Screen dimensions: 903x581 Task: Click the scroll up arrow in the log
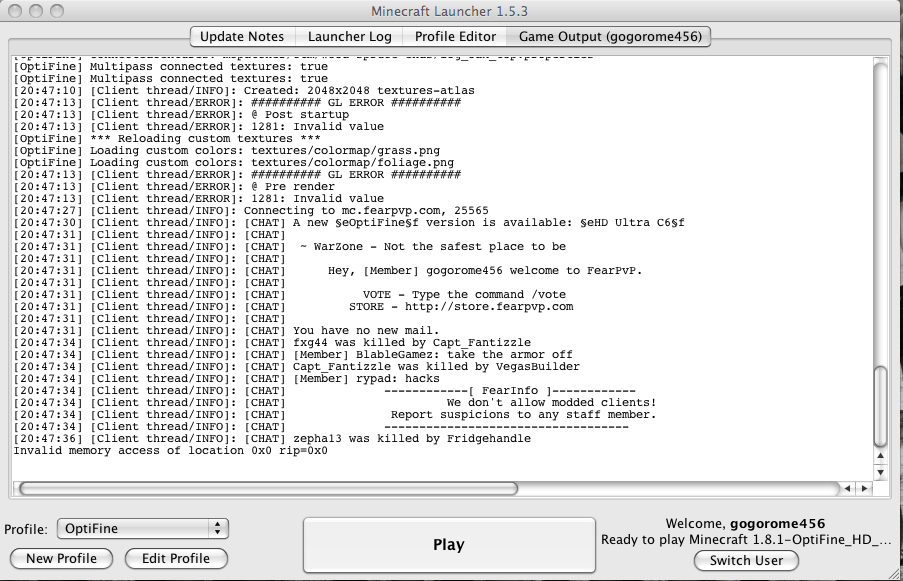pos(880,454)
